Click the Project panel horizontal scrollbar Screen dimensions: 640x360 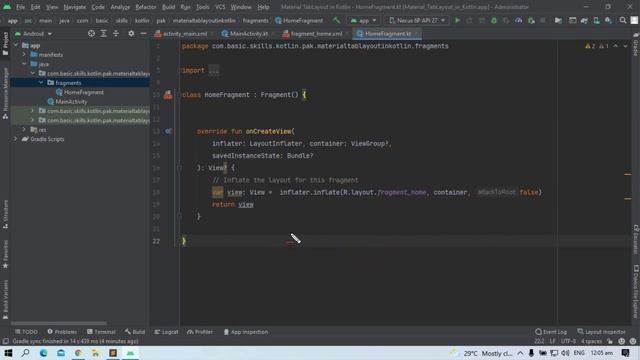point(59,323)
